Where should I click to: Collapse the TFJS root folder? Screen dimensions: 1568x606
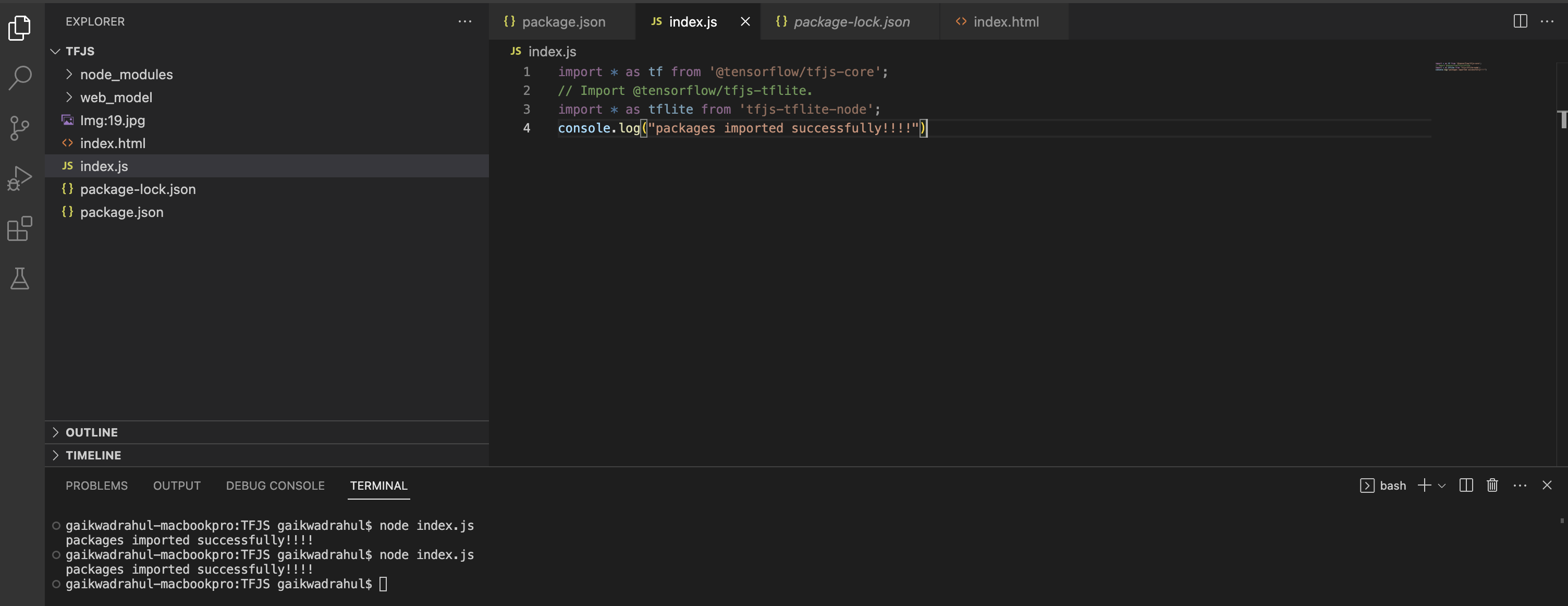pyautogui.click(x=80, y=51)
